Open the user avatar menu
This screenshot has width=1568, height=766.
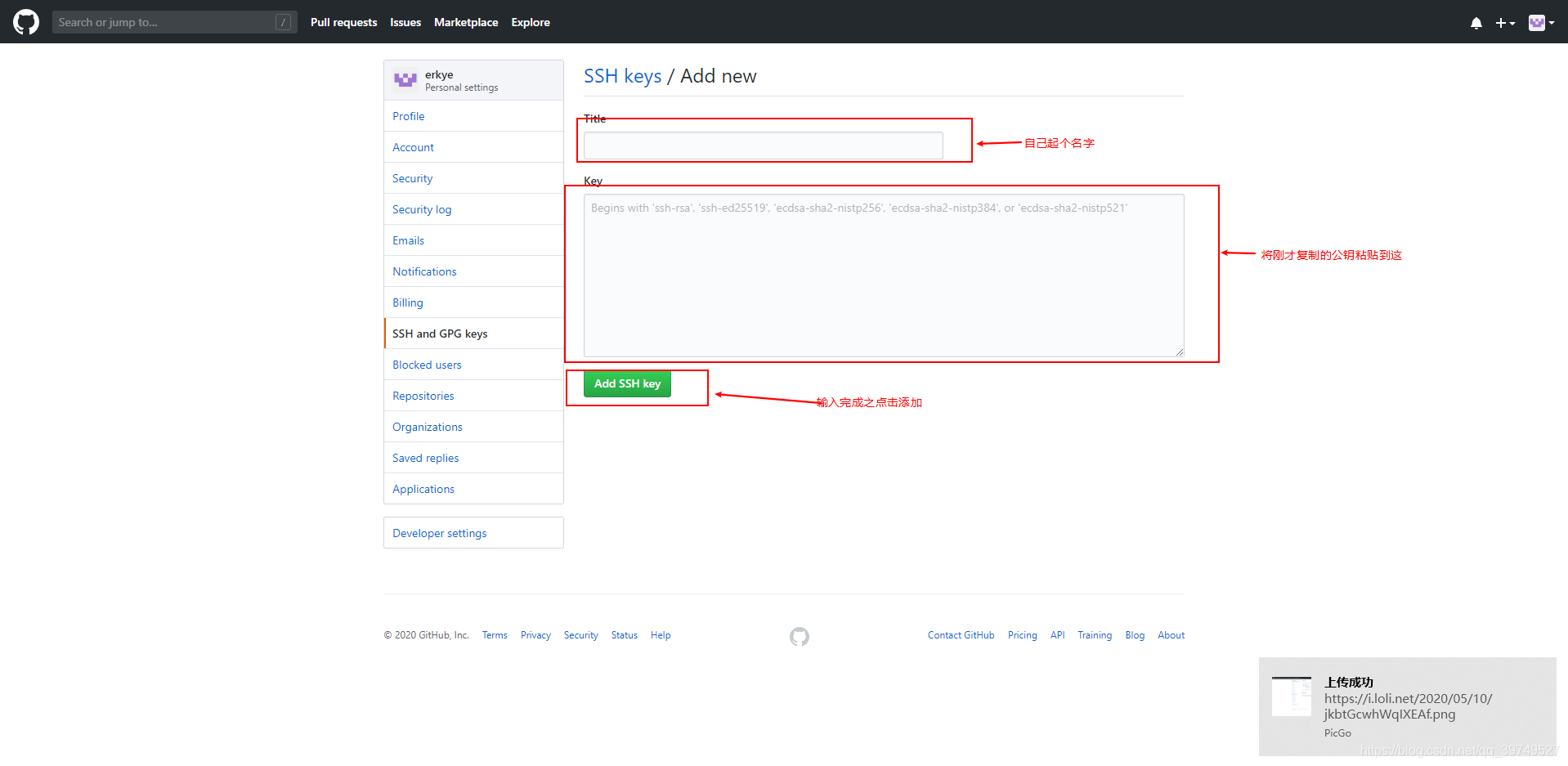1541,23
